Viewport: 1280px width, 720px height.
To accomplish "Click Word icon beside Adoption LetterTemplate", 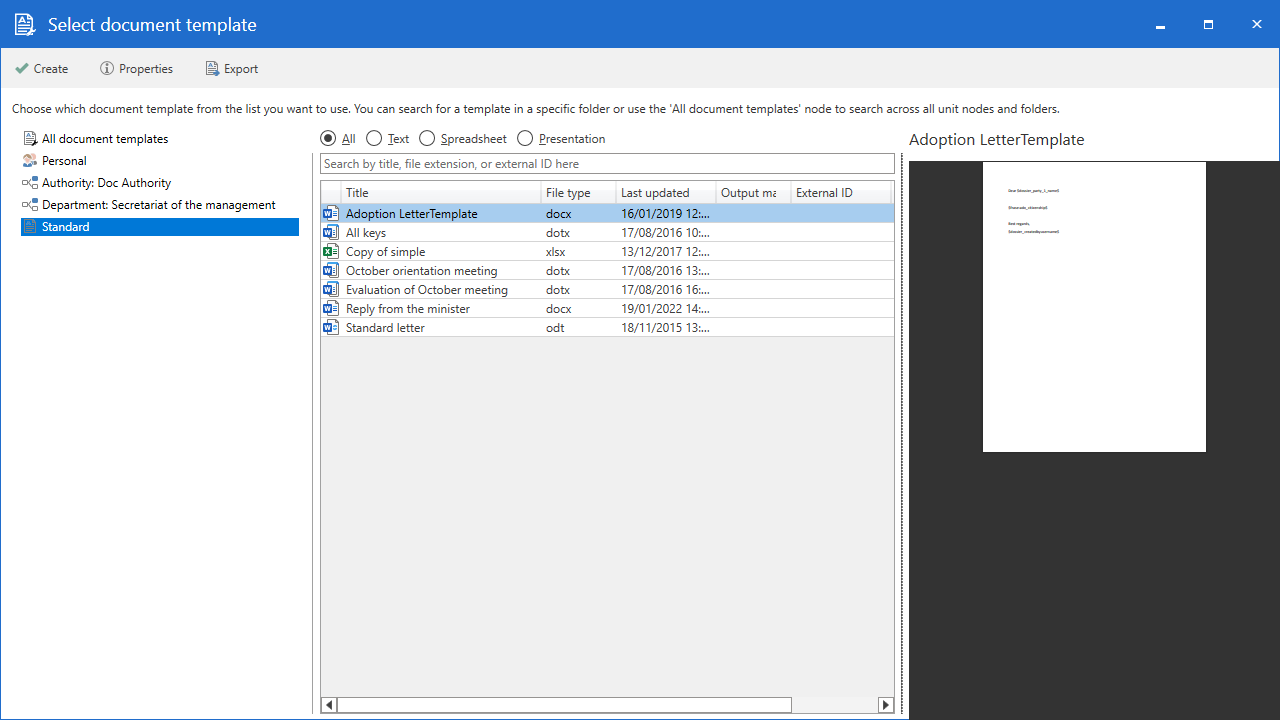I will [331, 214].
